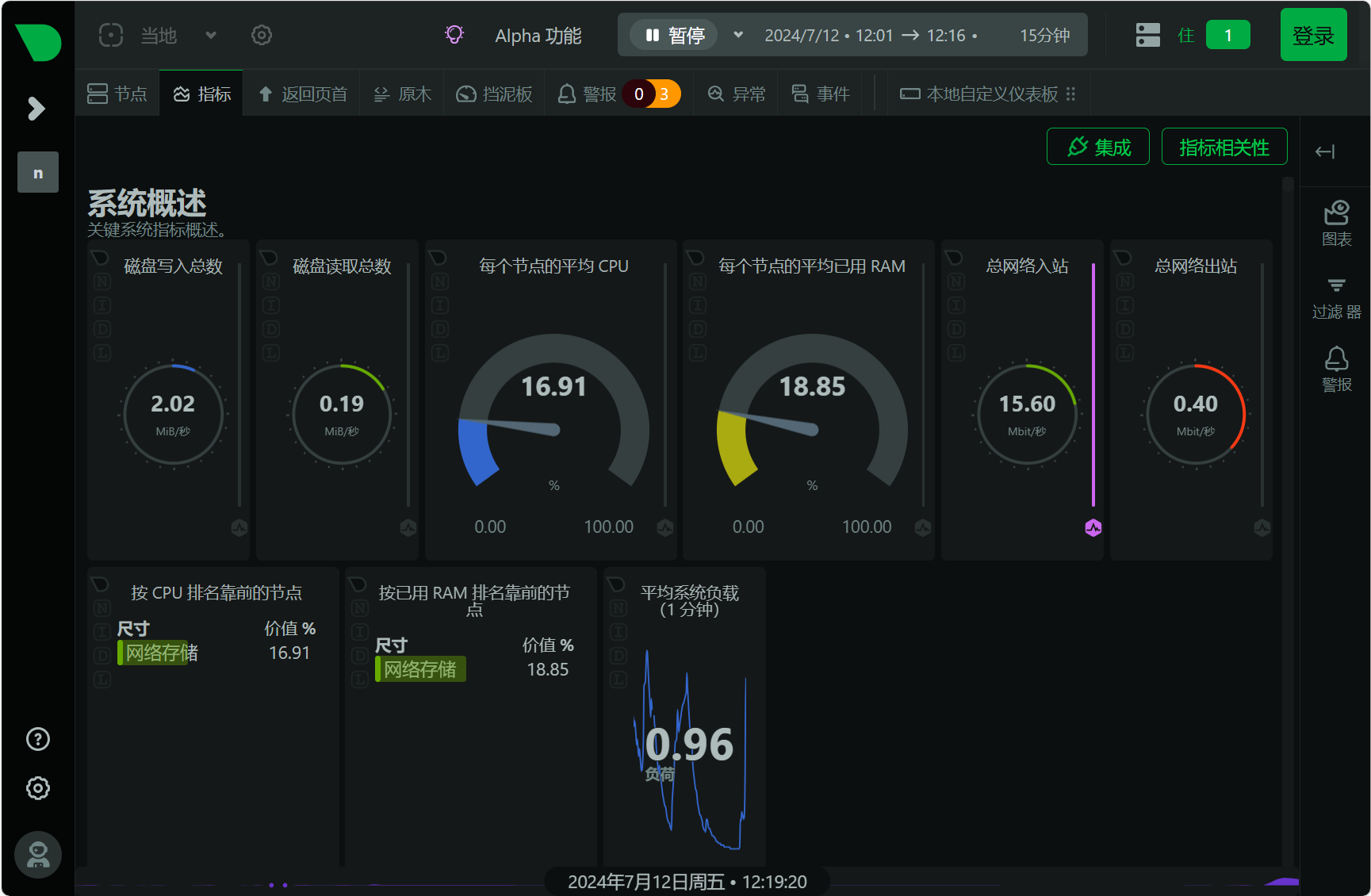
Task: Click the 指标相关性 button
Action: tap(1224, 147)
